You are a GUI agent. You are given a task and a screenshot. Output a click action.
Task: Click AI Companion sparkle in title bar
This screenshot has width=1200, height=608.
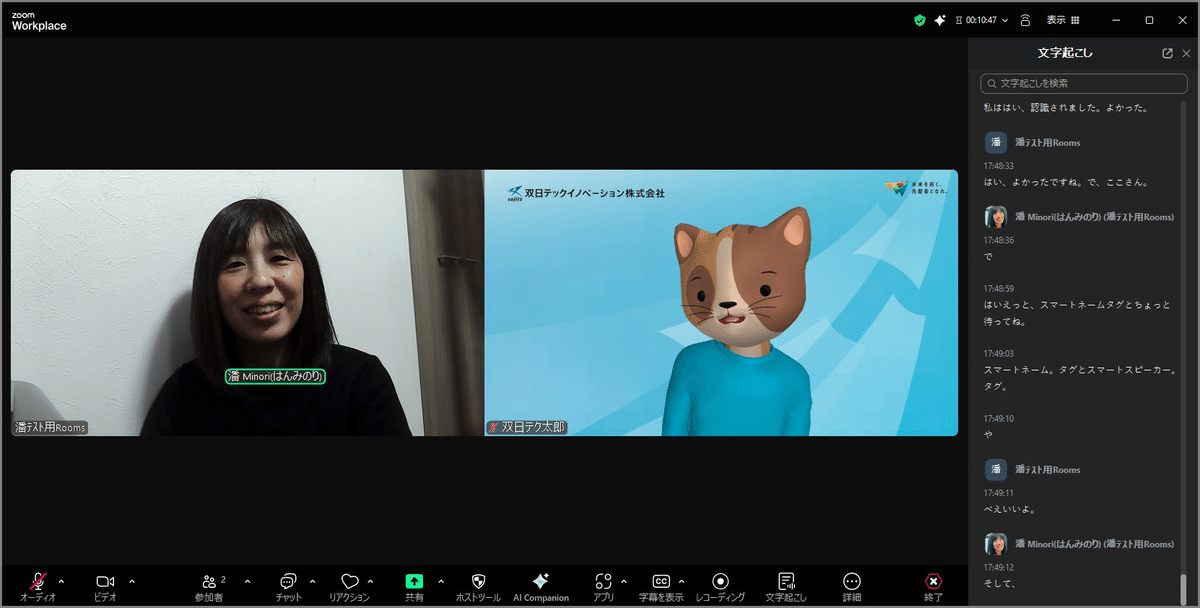point(940,20)
